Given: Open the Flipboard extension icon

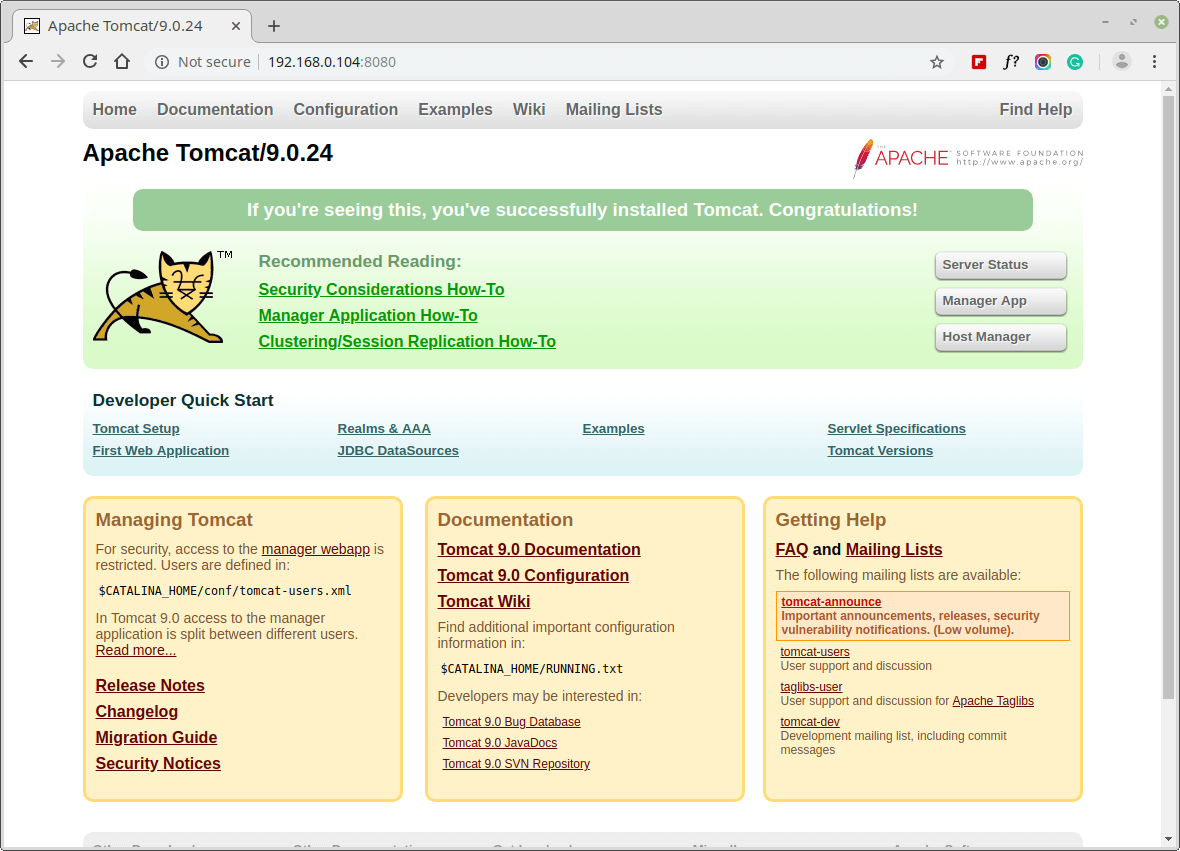Looking at the screenshot, I should coord(978,61).
